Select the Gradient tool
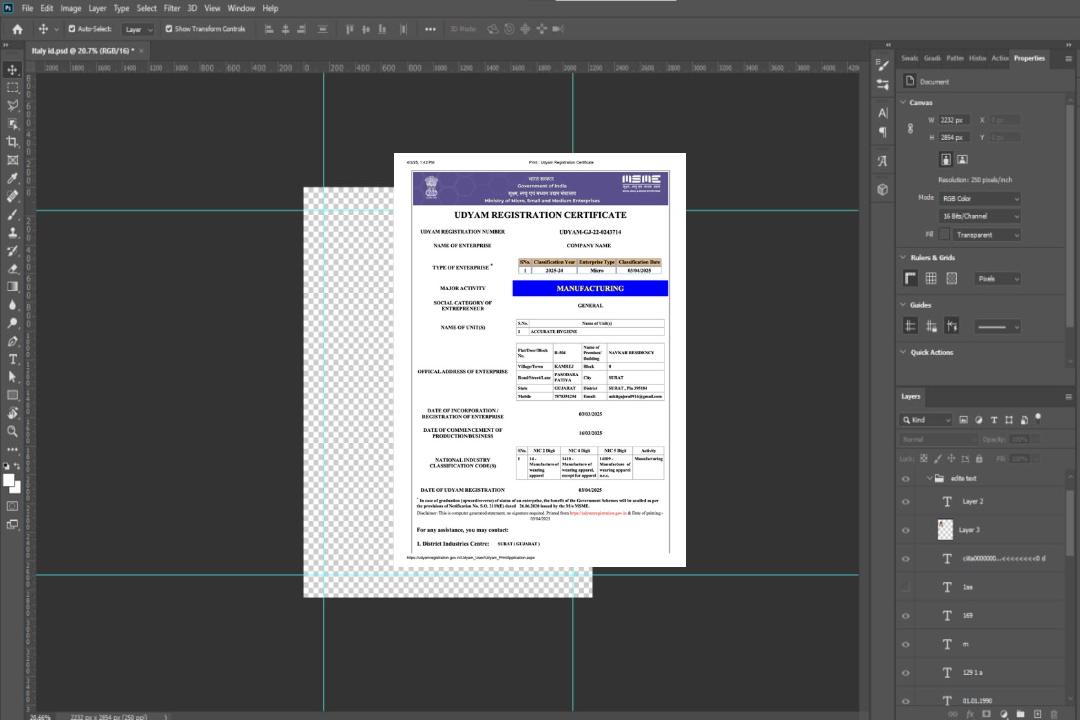 click(12, 287)
